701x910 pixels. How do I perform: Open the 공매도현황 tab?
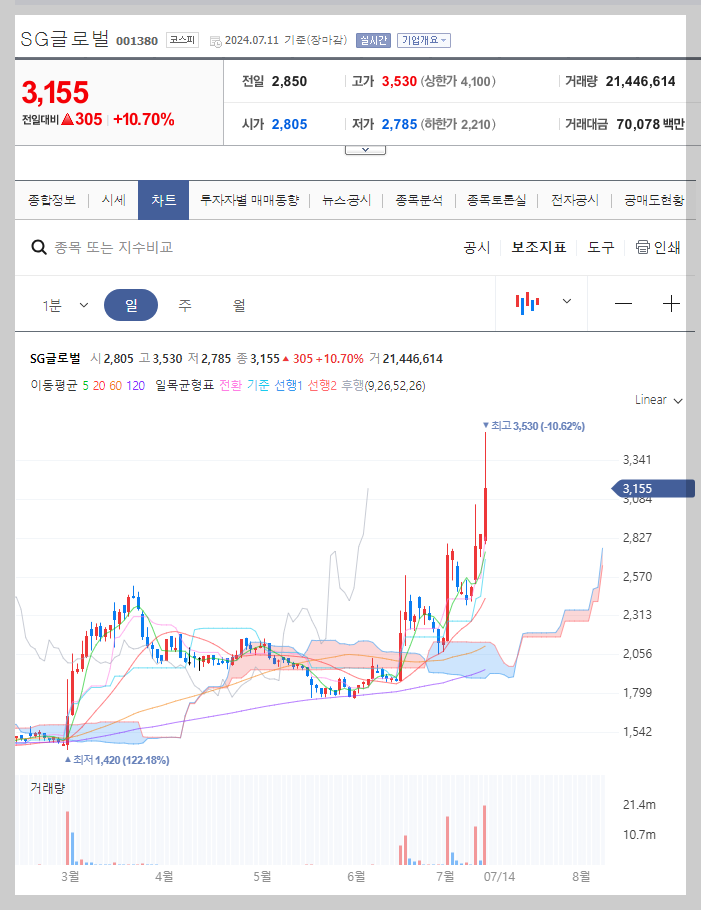point(654,200)
